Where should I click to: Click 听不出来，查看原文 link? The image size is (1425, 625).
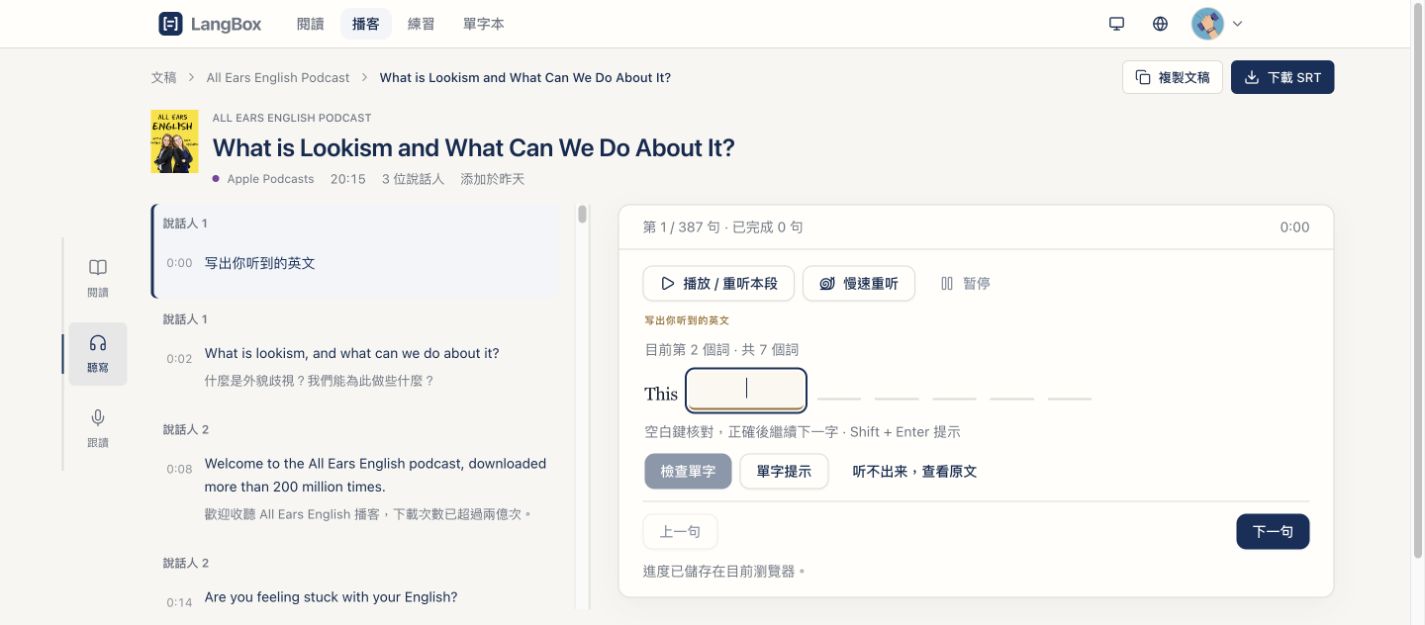pyautogui.click(x=914, y=471)
